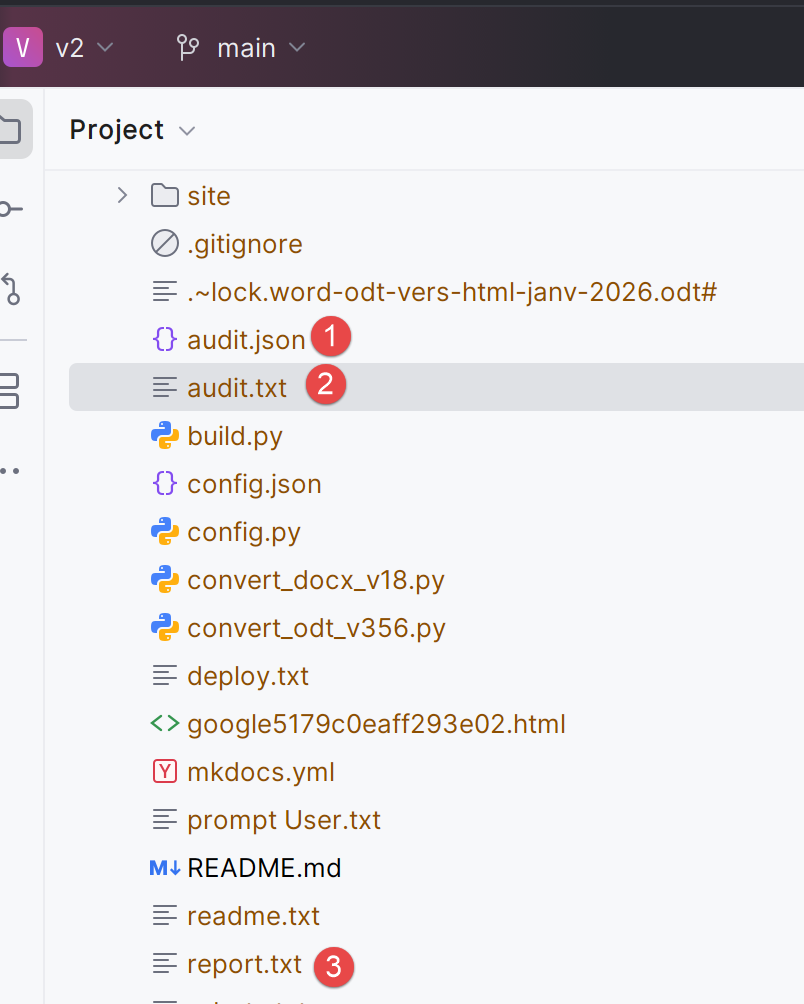804x1004 pixels.
Task: Click the JSON braces icon beside config.json
Action: 164,484
